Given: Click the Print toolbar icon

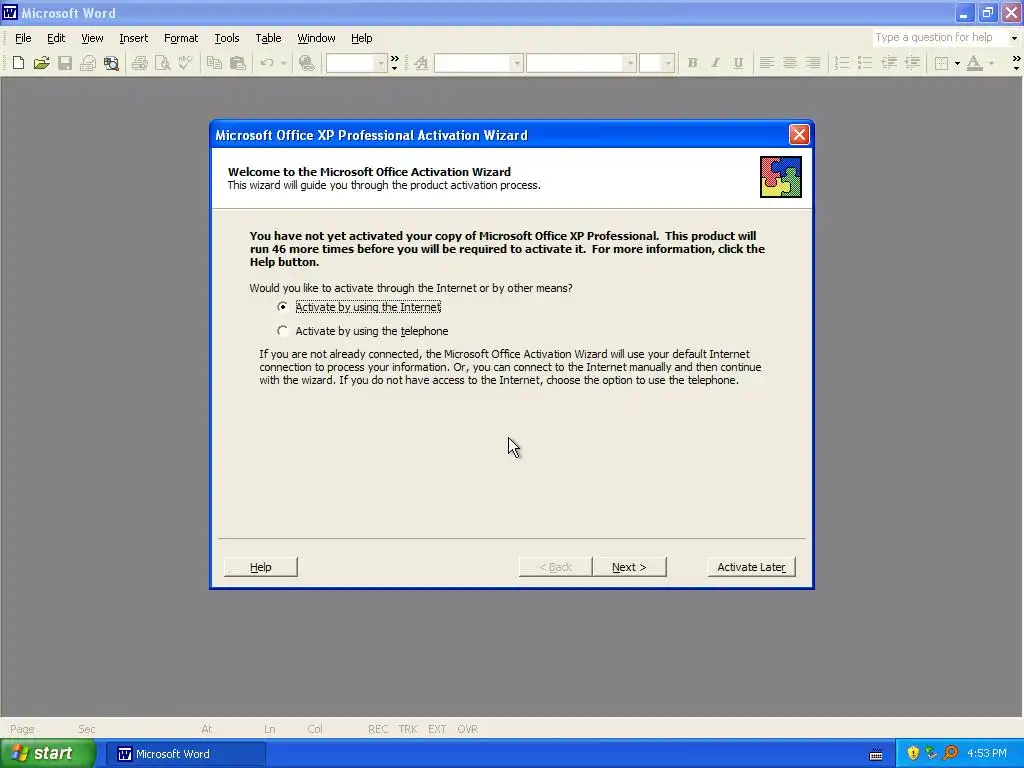Looking at the screenshot, I should 140,63.
